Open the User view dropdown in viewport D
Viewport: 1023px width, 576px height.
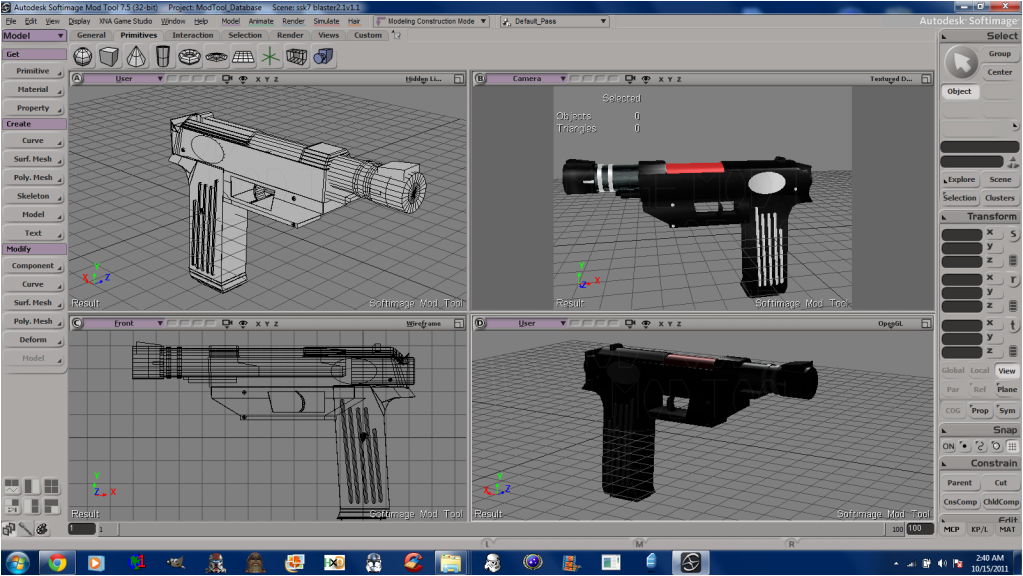click(x=527, y=324)
